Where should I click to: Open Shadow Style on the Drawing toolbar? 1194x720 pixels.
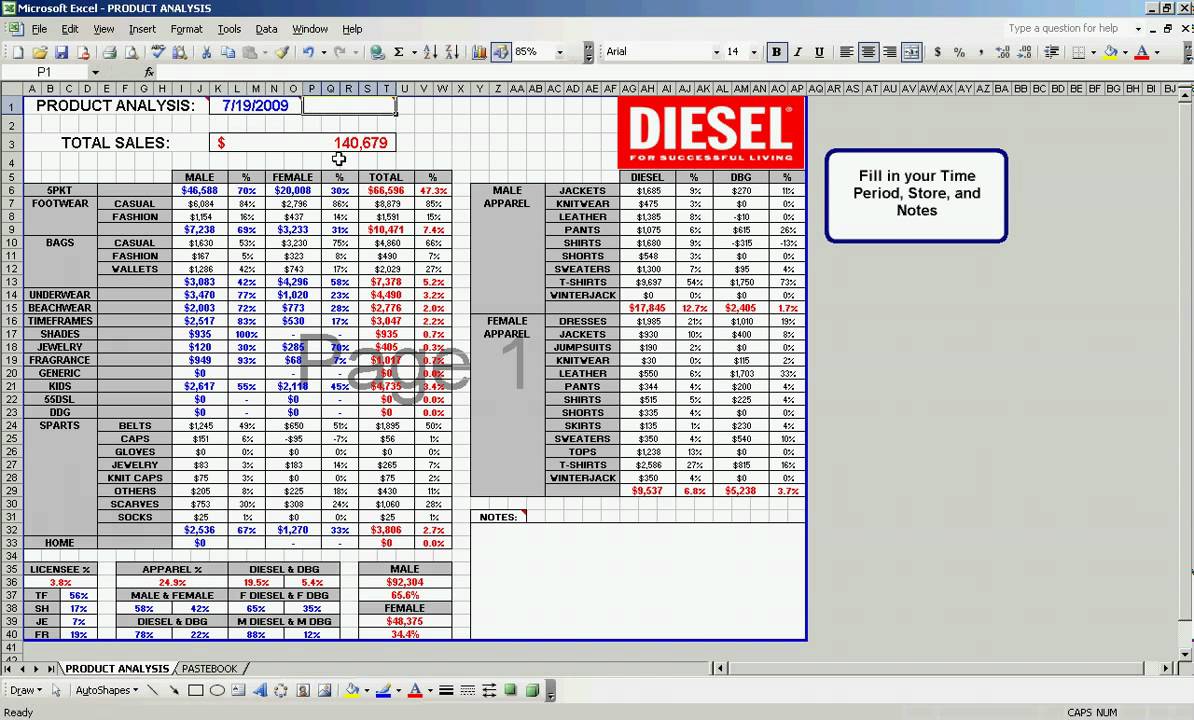[x=510, y=690]
